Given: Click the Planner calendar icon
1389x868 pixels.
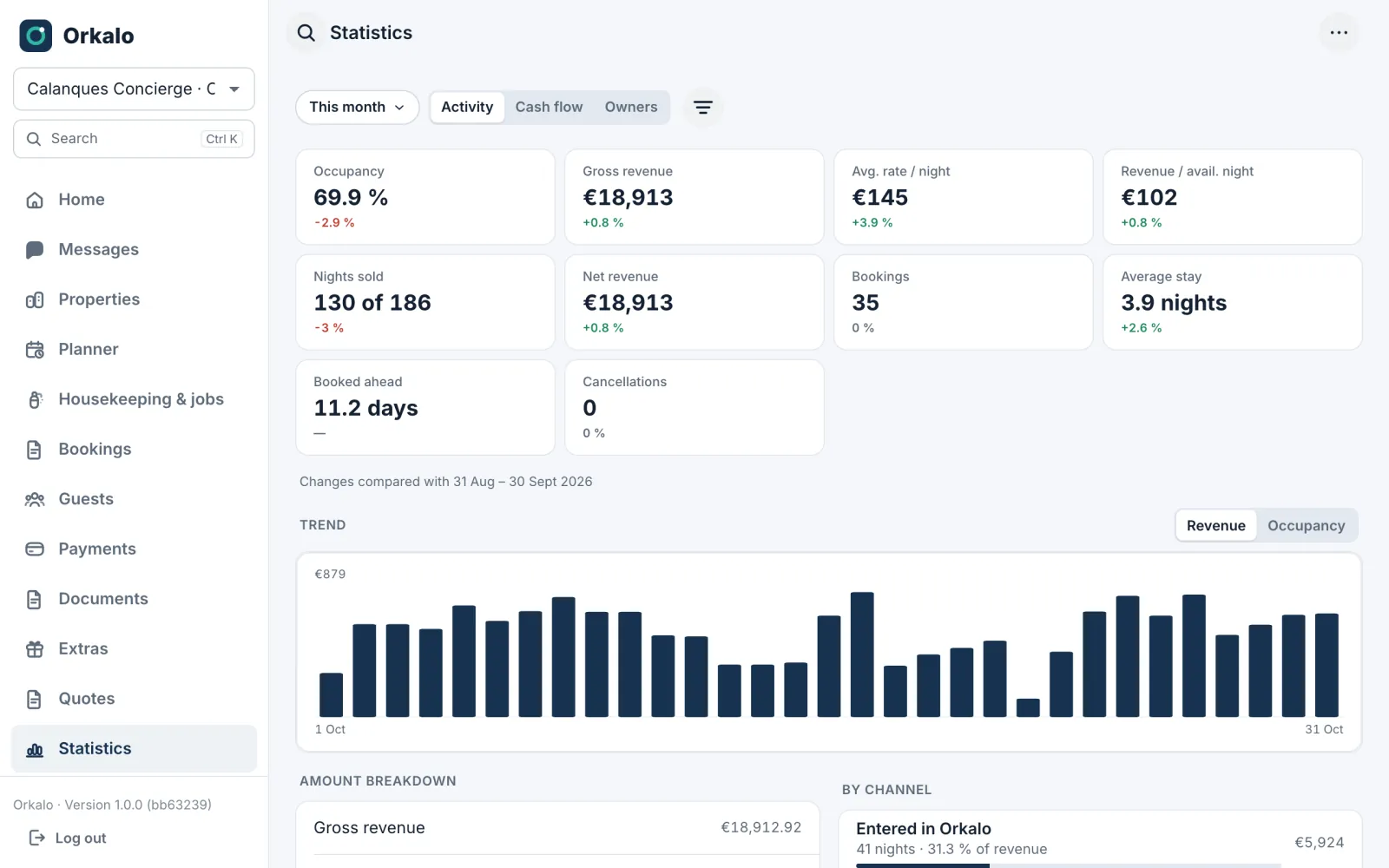Looking at the screenshot, I should click(35, 350).
